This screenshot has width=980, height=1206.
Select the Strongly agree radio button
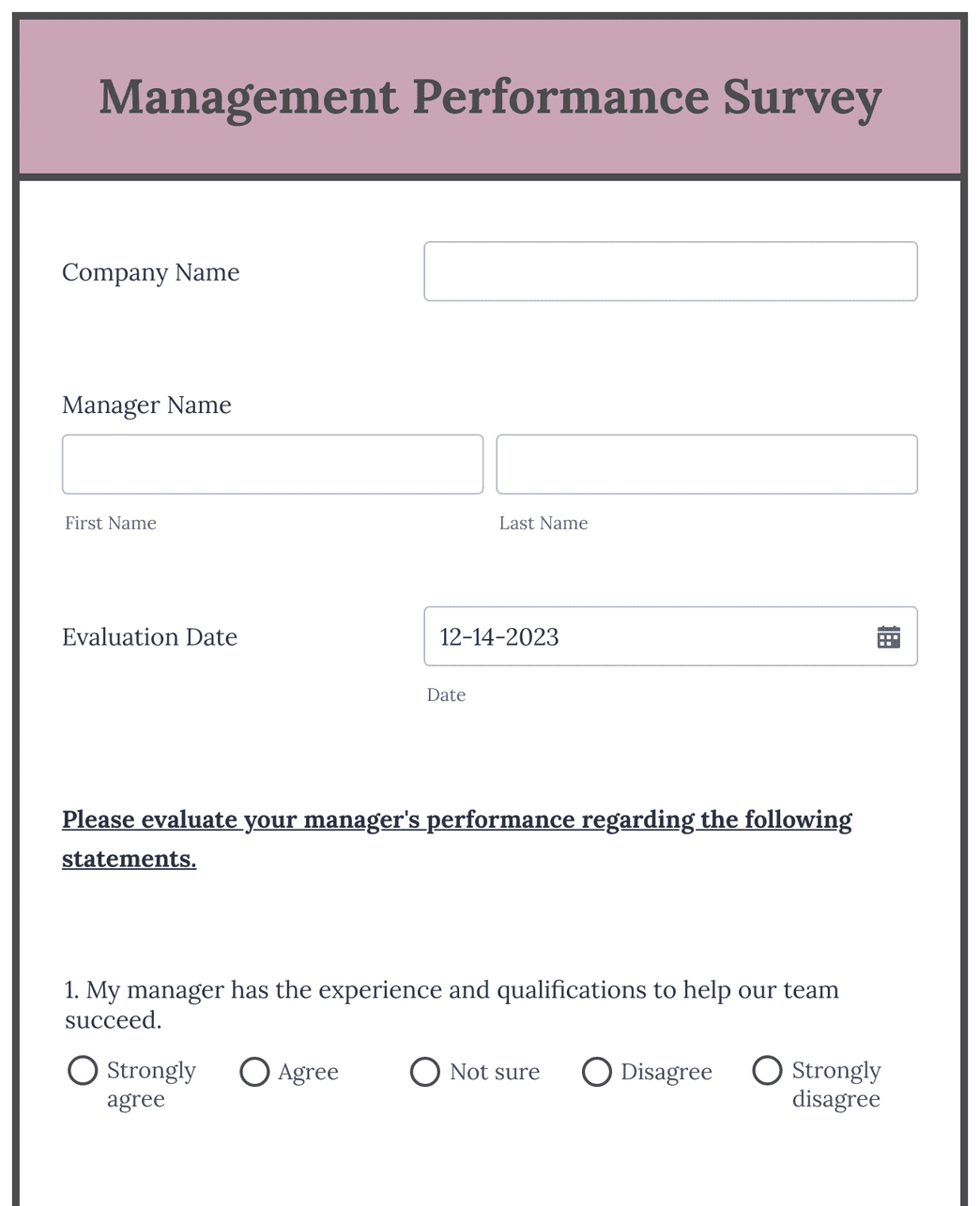tap(83, 1071)
